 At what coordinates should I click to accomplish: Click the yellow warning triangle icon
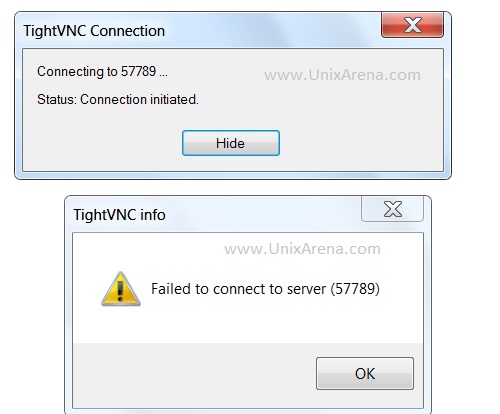(x=121, y=289)
